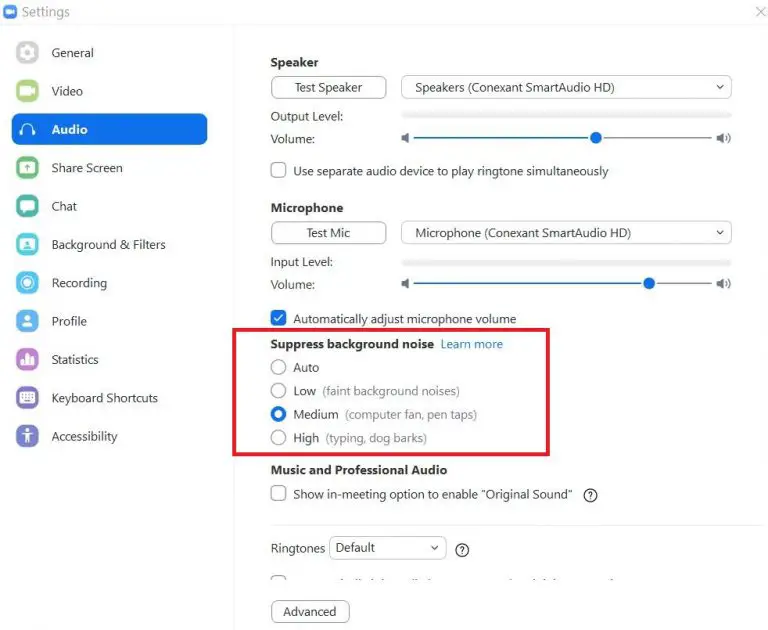
Task: Click the Ringtones help question icon
Action: coord(462,550)
